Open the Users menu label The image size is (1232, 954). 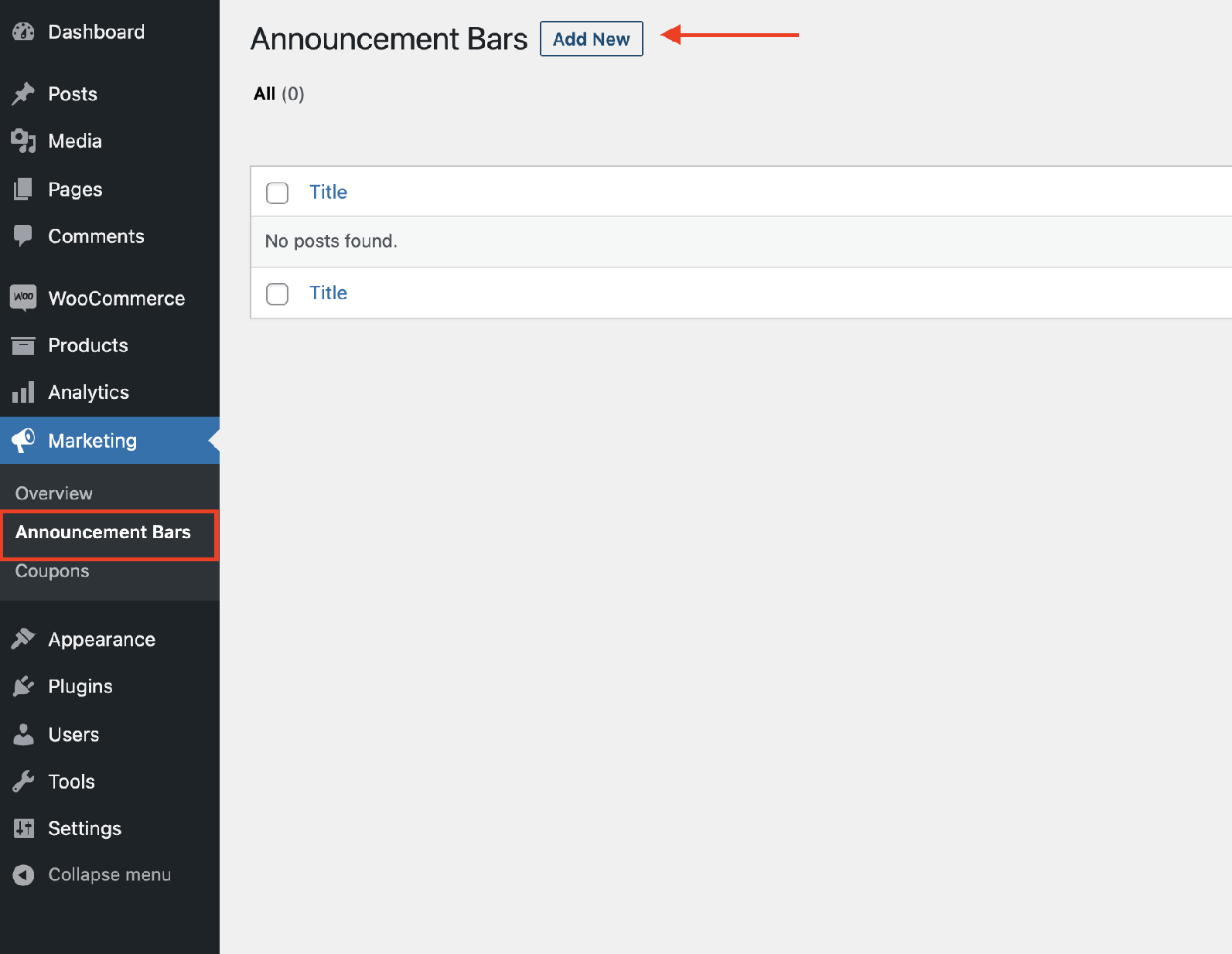click(x=73, y=734)
